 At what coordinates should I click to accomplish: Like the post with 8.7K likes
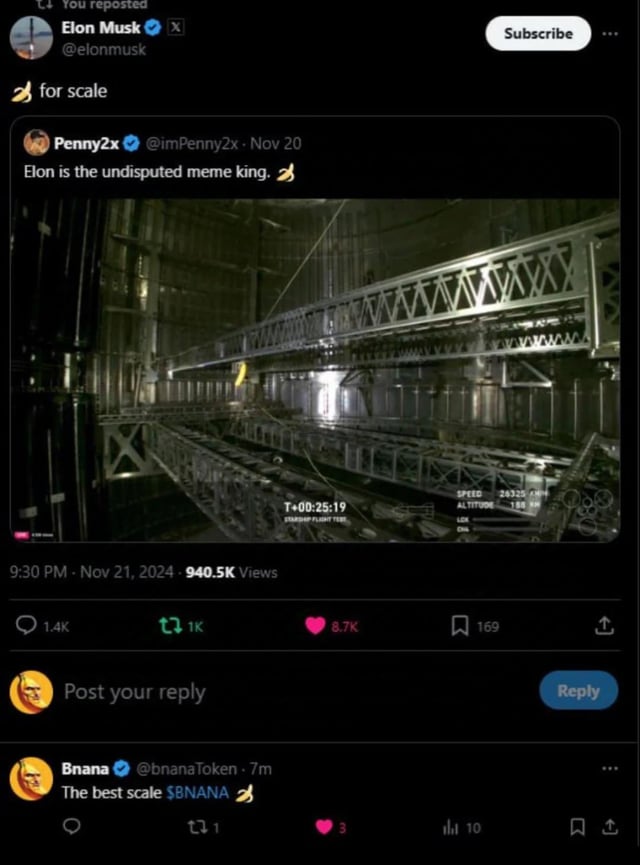[x=315, y=626]
